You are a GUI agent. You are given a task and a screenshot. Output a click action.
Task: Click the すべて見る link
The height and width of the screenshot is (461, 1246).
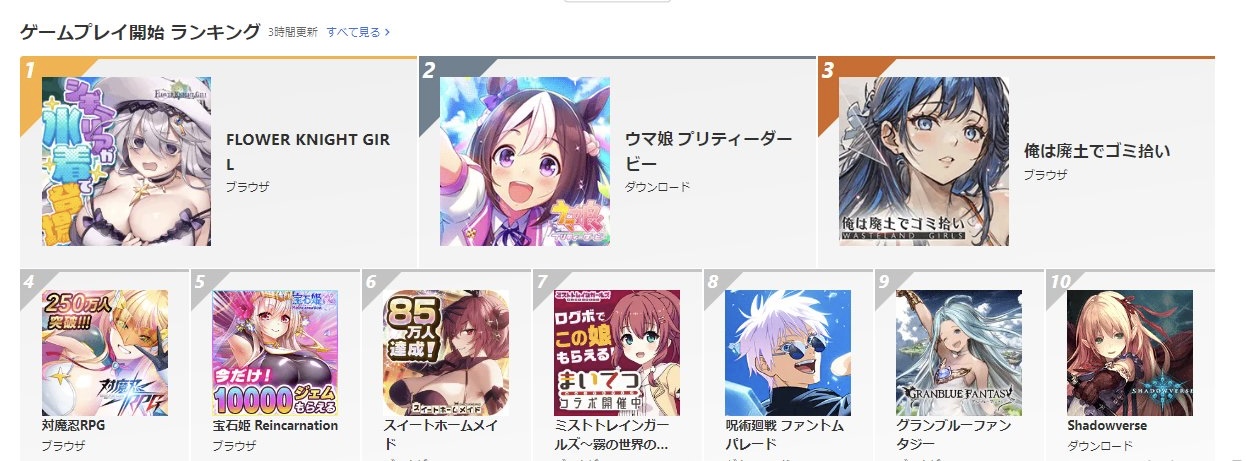point(353,32)
